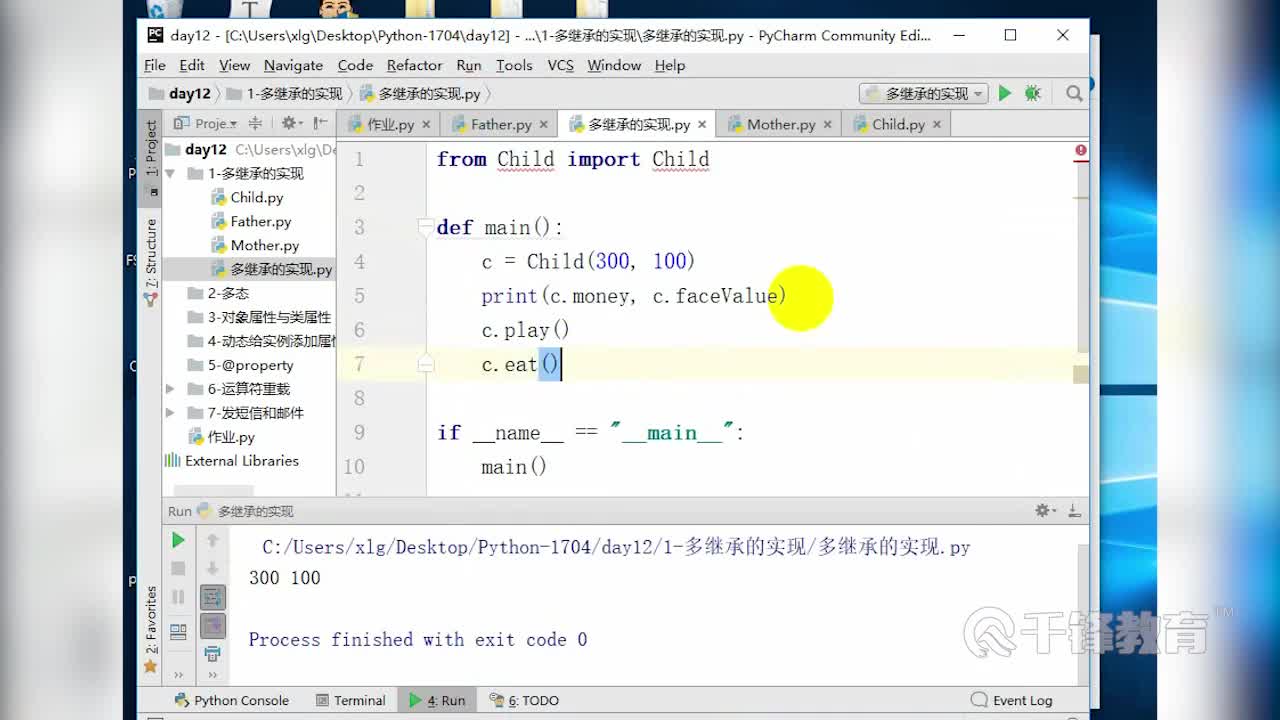The height and width of the screenshot is (720, 1280).
Task: Open the Refactor menu
Action: 414,65
